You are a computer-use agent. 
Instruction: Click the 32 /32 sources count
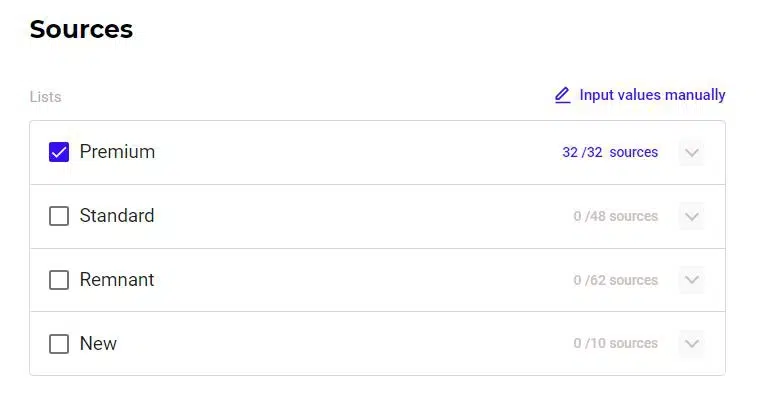click(610, 152)
